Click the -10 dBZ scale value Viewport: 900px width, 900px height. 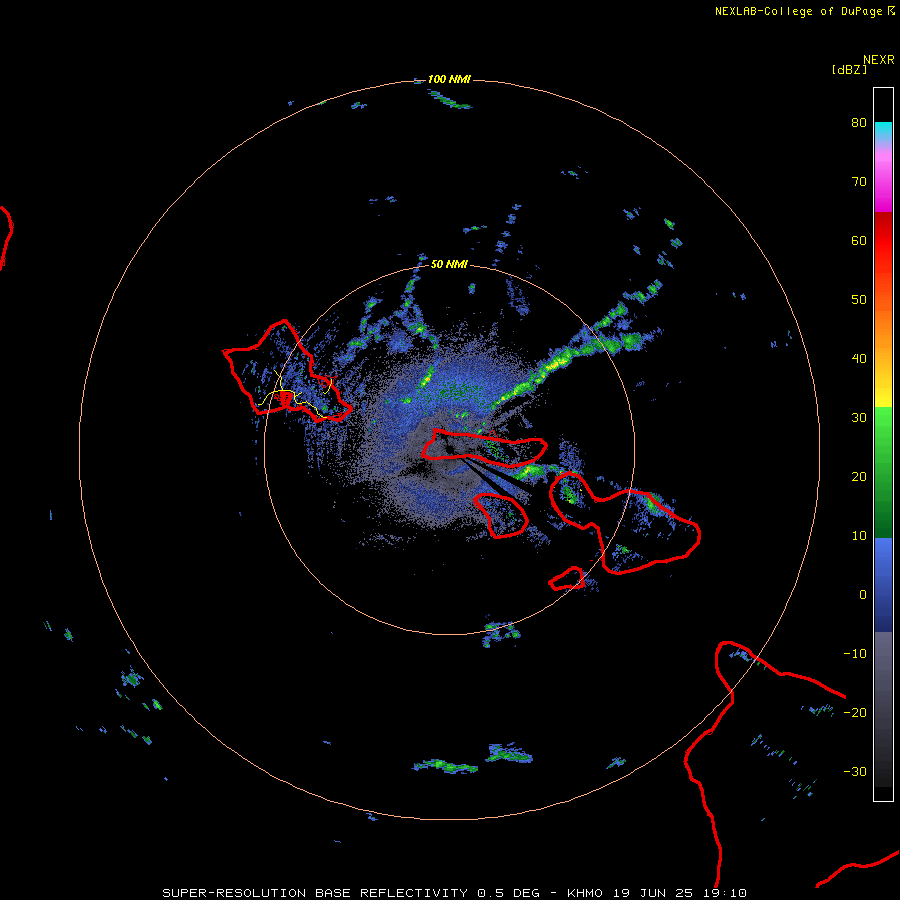(855, 654)
